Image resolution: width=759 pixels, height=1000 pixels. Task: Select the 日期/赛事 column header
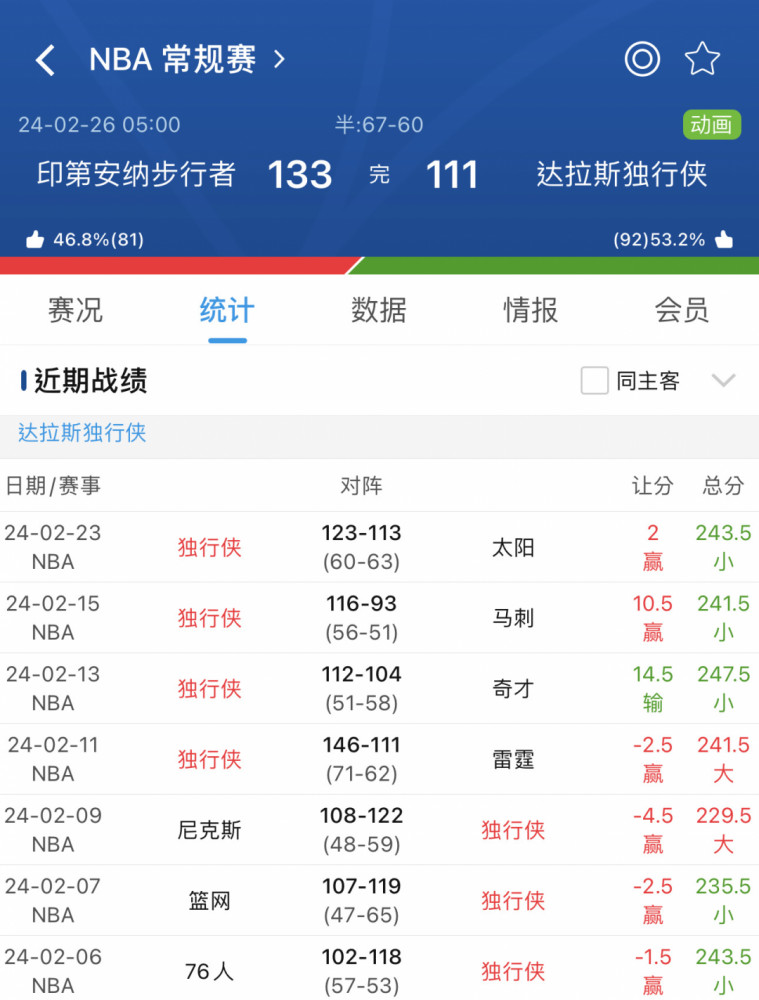53,486
